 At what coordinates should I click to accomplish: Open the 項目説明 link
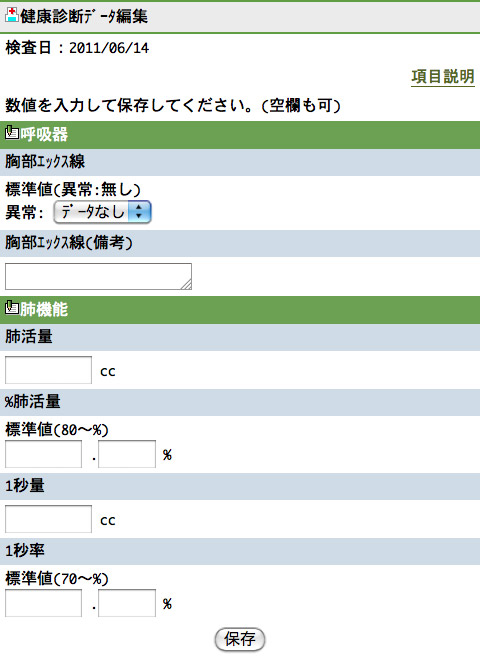[443, 77]
